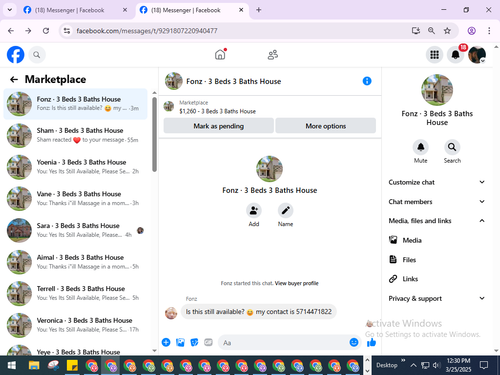Click the conversation information icon
Image resolution: width=500 pixels, height=375 pixels.
point(367,81)
